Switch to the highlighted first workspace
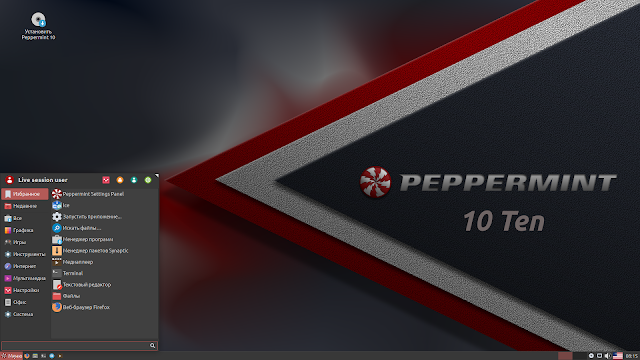Image resolution: width=640 pixels, height=360 pixels. click(x=565, y=356)
